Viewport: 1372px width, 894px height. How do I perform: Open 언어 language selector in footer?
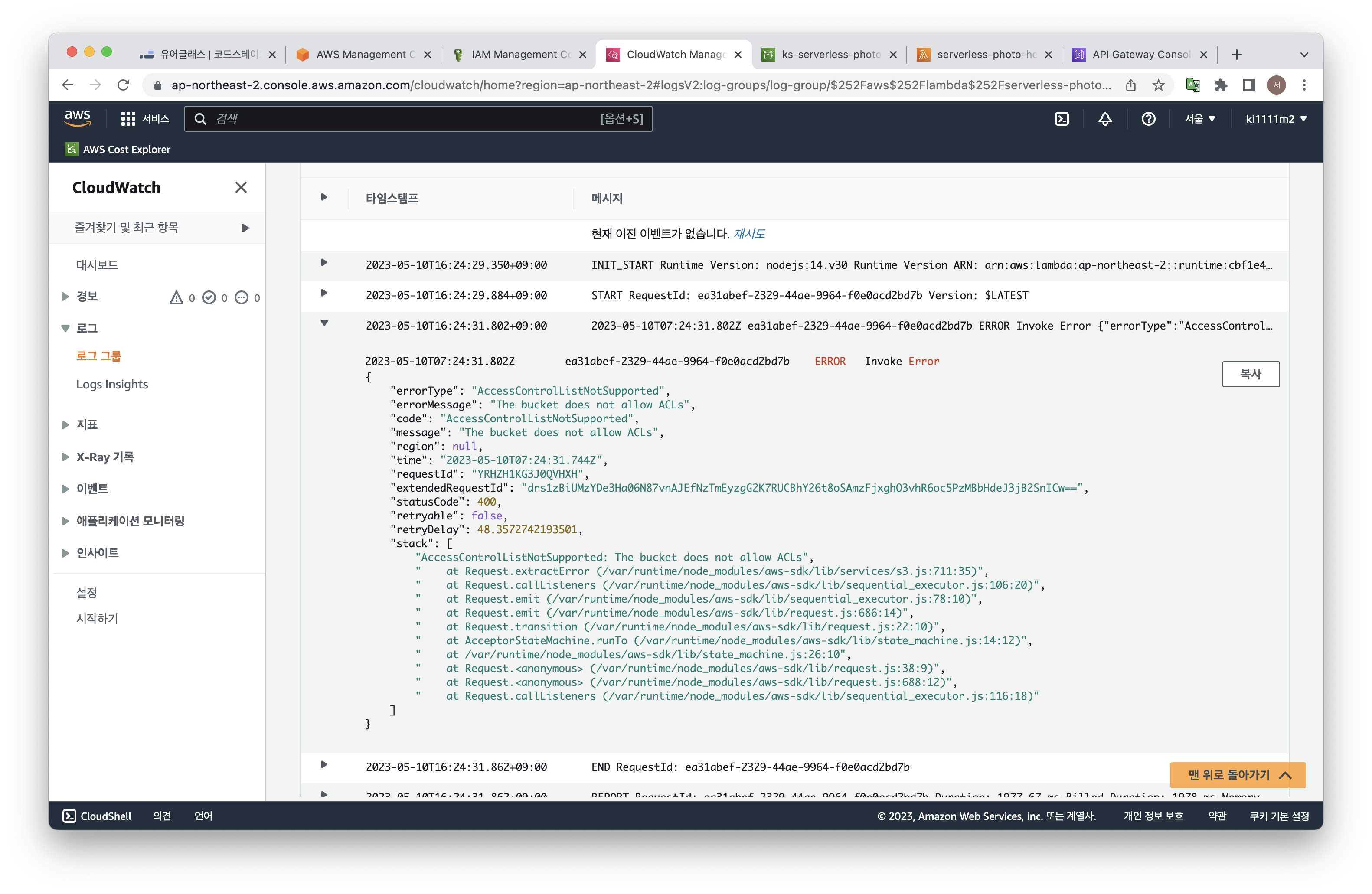203,816
